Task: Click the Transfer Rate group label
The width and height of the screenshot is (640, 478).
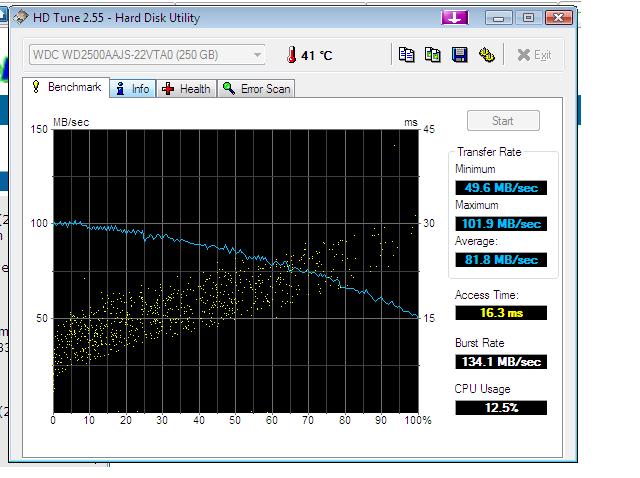Action: coord(489,152)
